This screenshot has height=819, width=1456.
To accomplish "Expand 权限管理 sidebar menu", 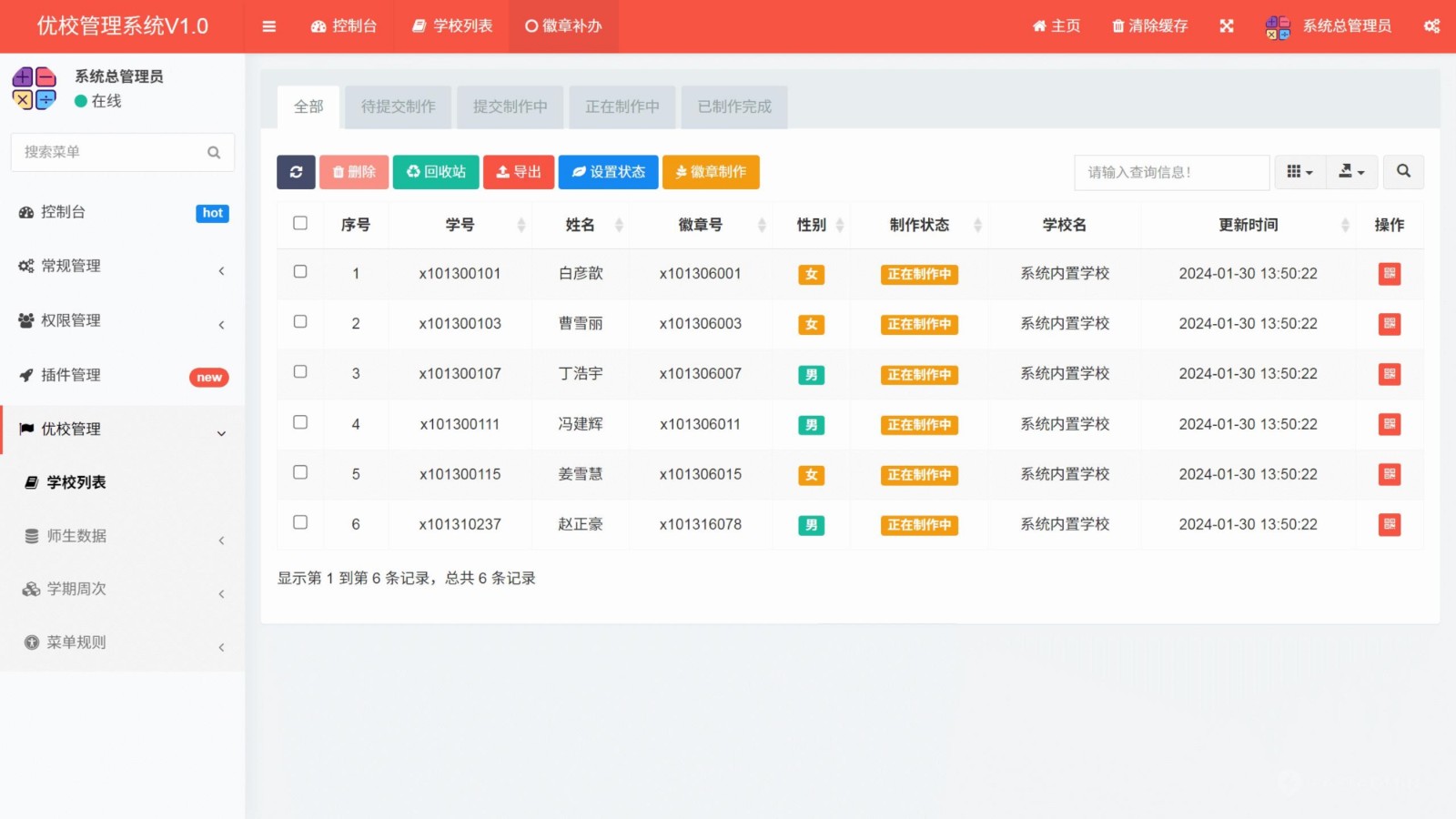I will click(x=123, y=320).
